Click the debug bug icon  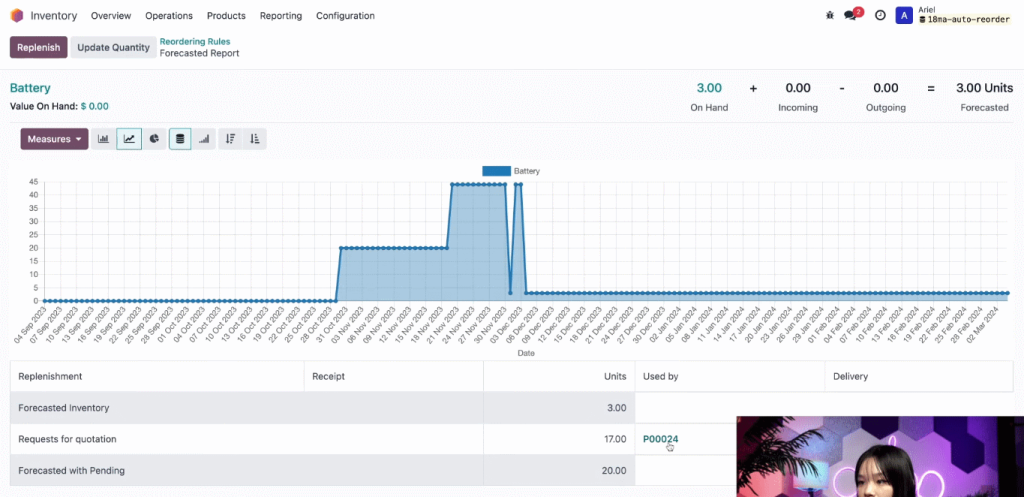(829, 15)
